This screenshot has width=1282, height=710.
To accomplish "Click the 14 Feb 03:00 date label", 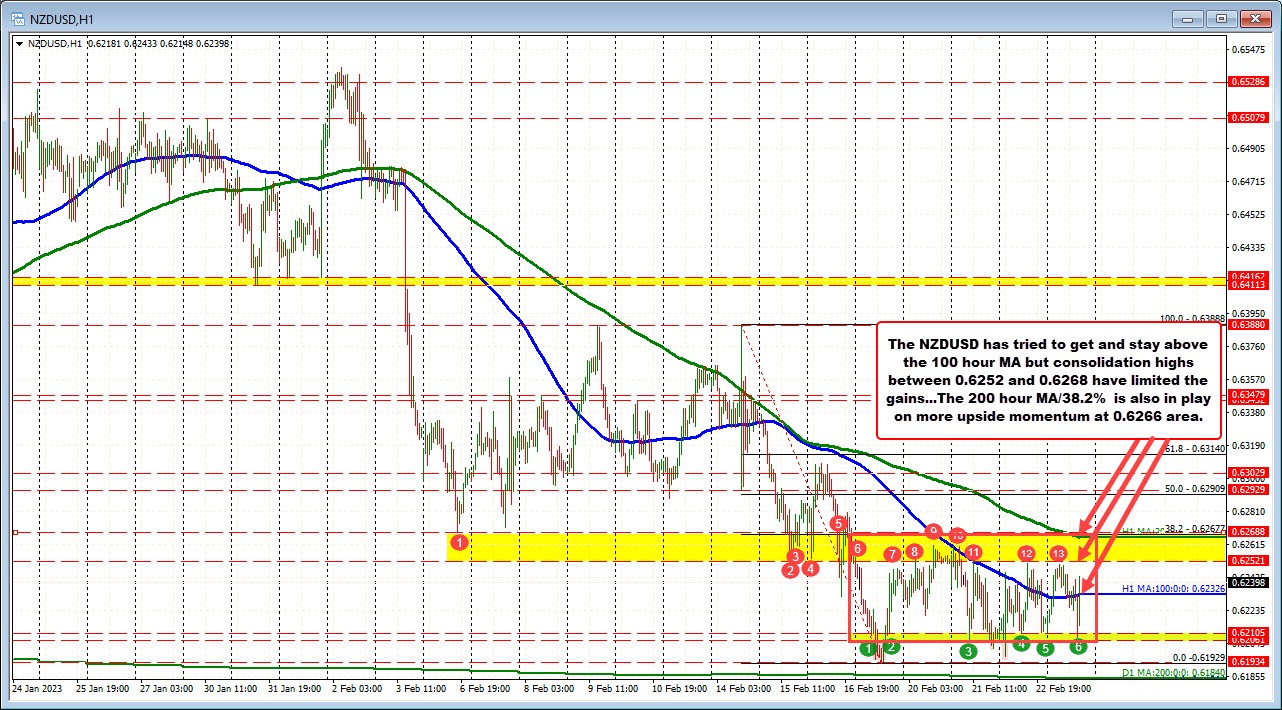I will [x=744, y=689].
